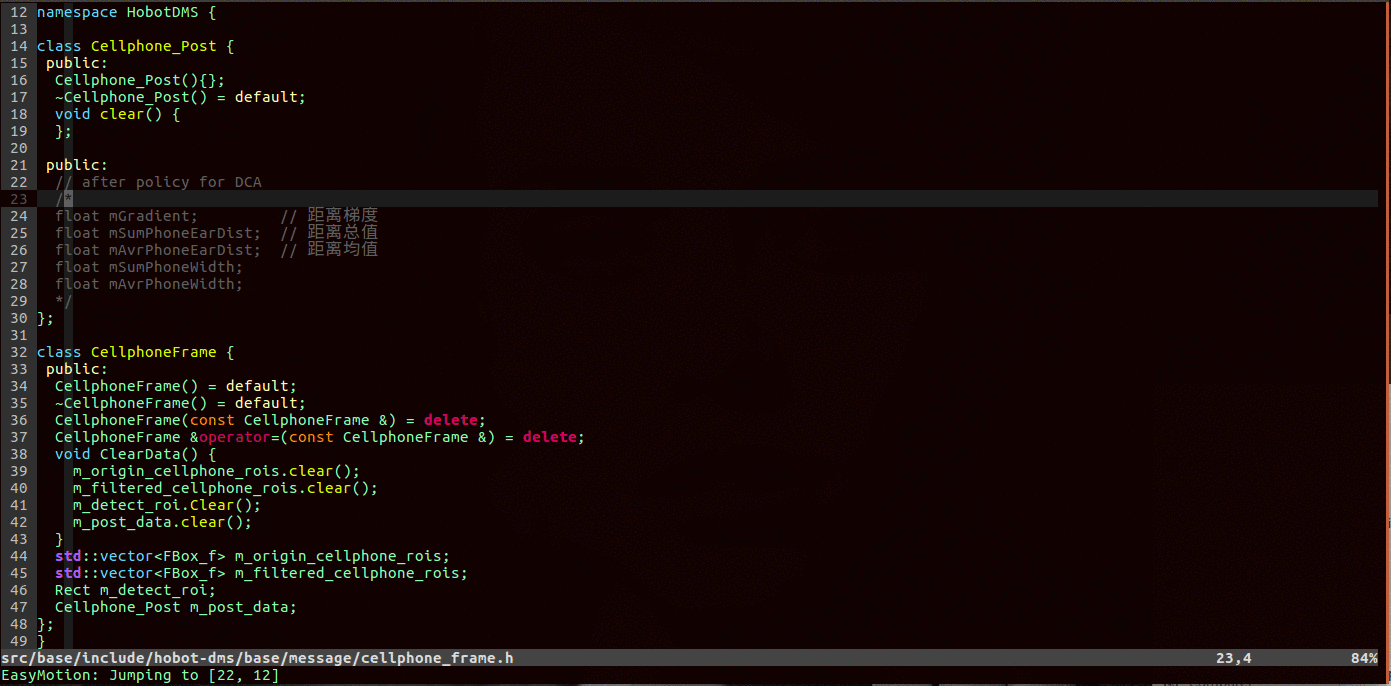Click the '23,4' cursor position indicator
This screenshot has height=686, width=1391.
1234,659
